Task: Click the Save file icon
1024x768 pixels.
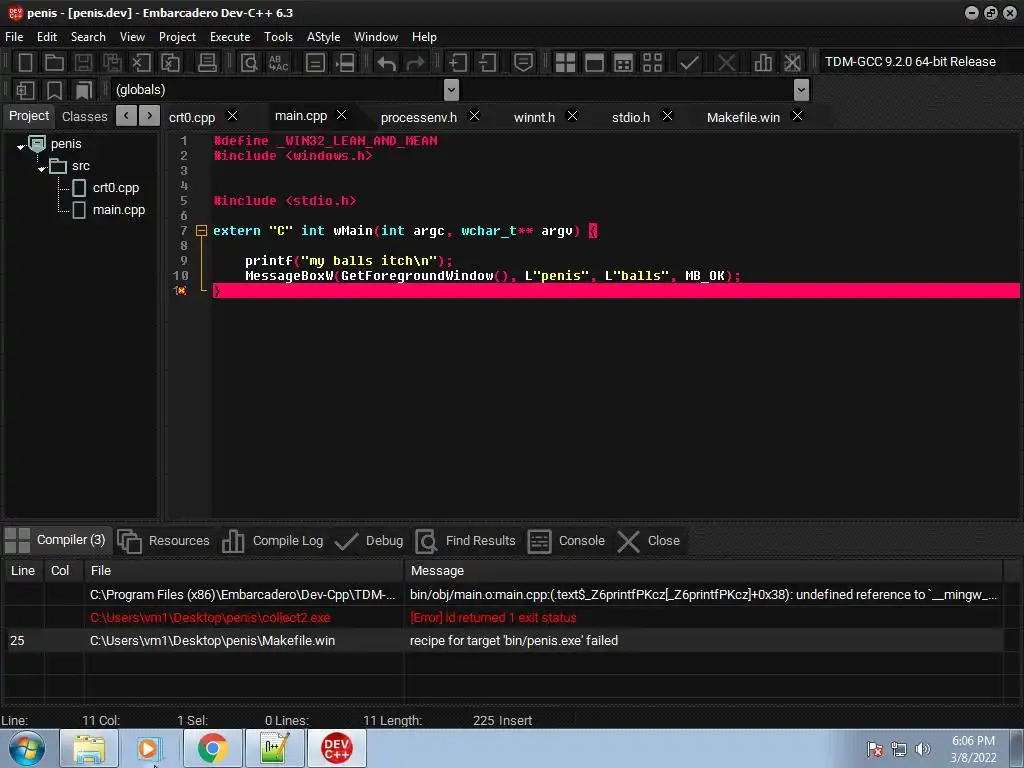Action: (x=83, y=63)
